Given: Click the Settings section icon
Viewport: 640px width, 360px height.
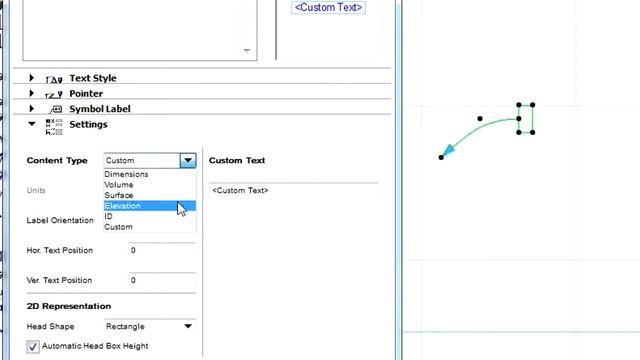Looking at the screenshot, I should point(54,127).
